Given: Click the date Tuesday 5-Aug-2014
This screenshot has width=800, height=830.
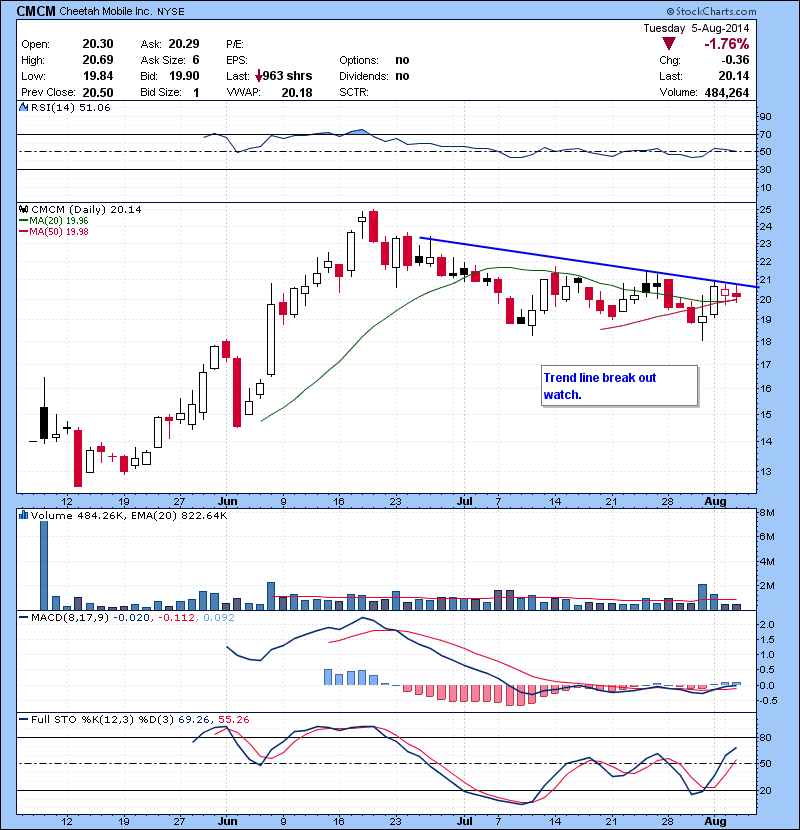Looking at the screenshot, I should 696,28.
